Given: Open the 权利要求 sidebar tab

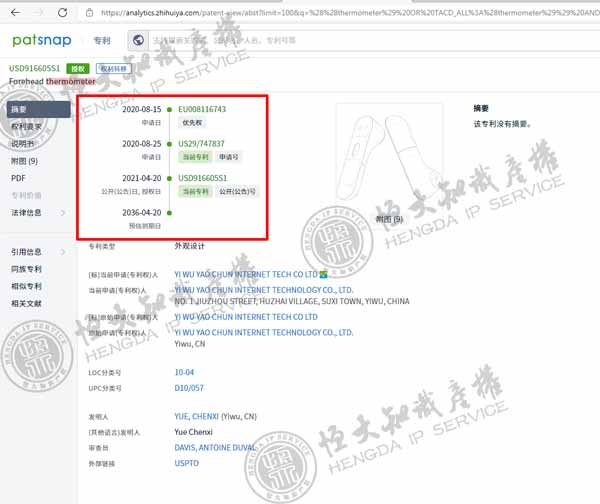Looking at the screenshot, I should pos(26,127).
